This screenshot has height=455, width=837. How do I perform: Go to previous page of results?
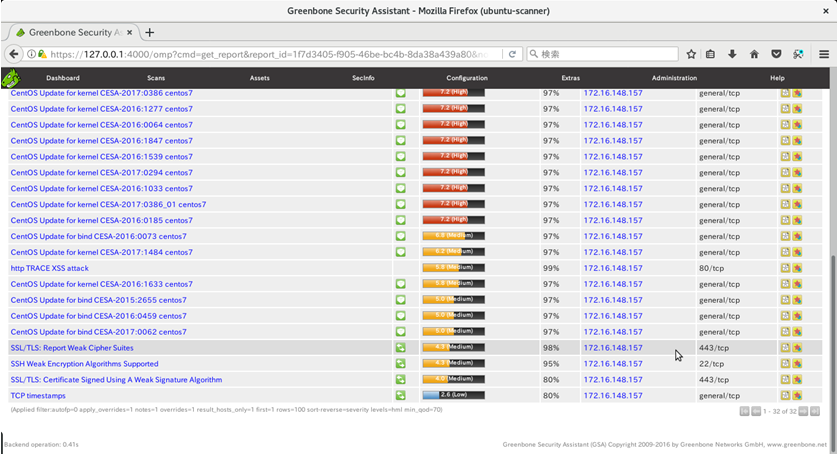756,411
